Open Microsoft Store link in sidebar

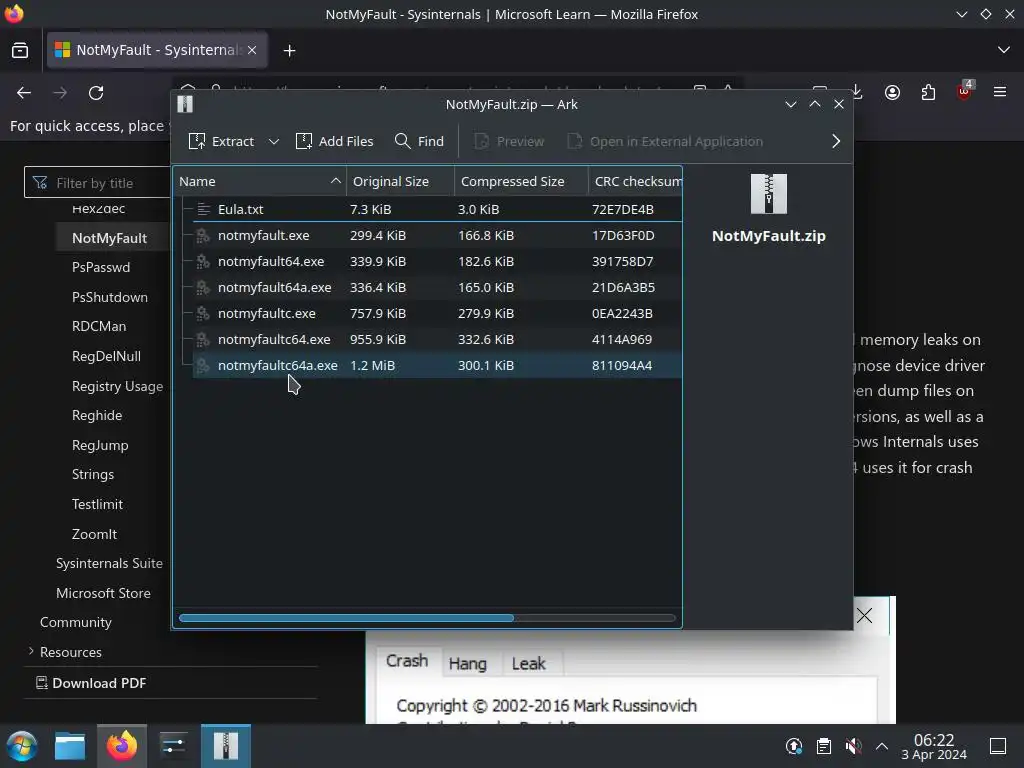tap(103, 593)
